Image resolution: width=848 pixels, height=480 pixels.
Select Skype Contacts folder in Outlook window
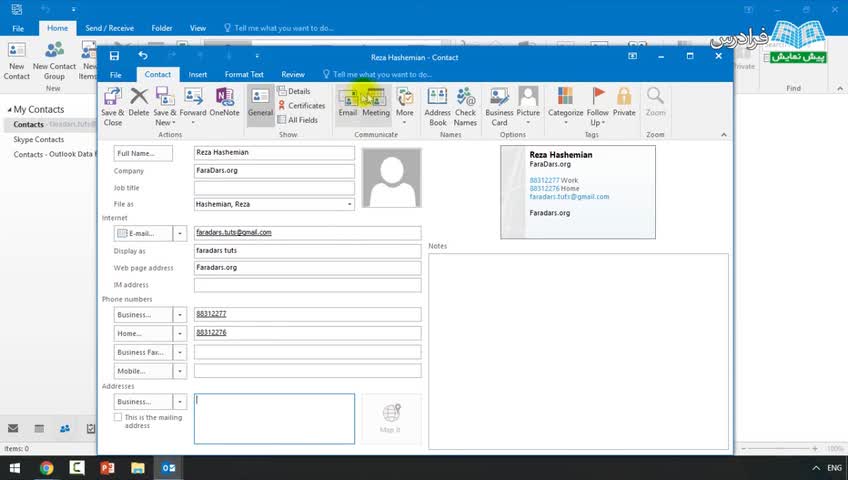tap(38, 139)
